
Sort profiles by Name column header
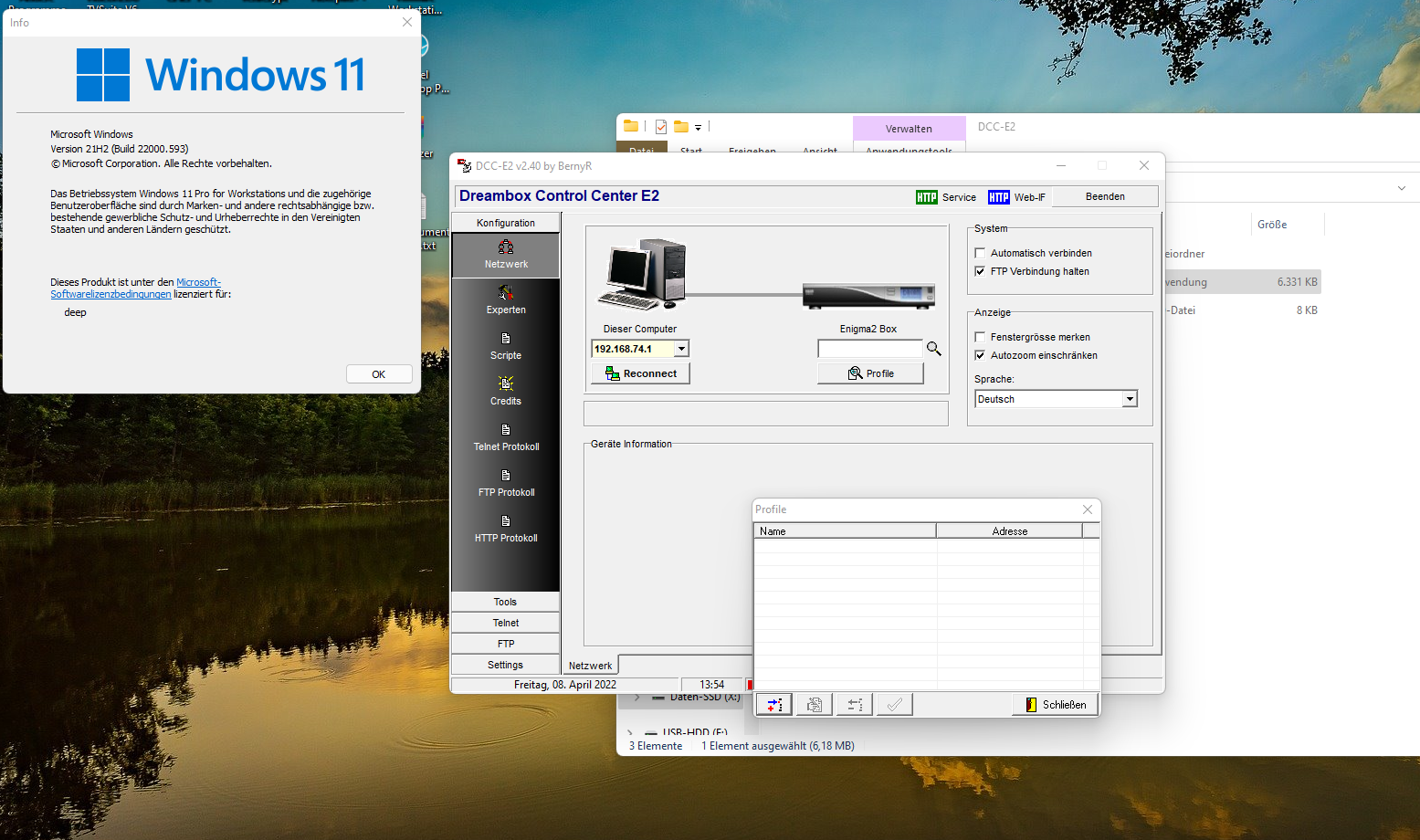tap(845, 530)
